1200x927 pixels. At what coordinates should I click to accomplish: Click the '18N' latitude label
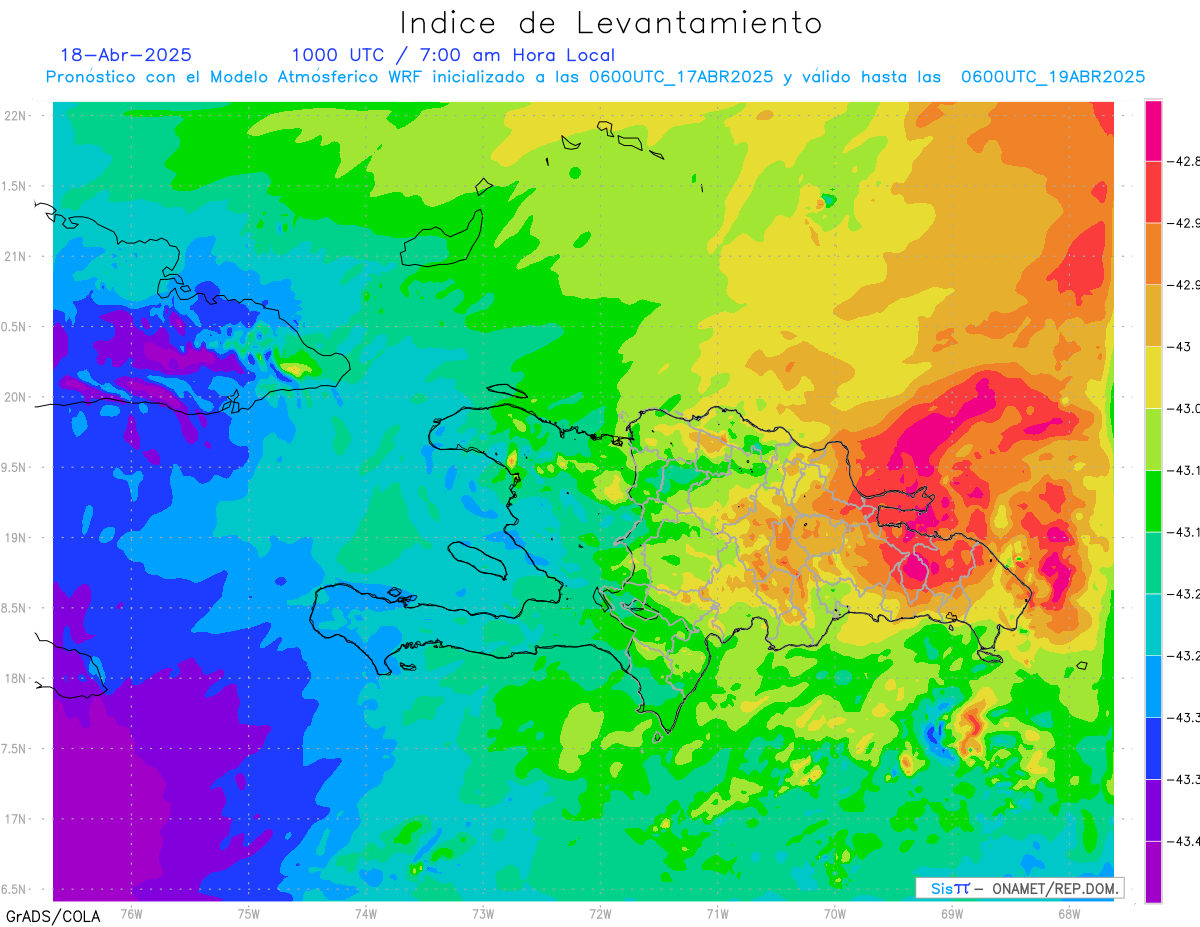[x=16, y=679]
